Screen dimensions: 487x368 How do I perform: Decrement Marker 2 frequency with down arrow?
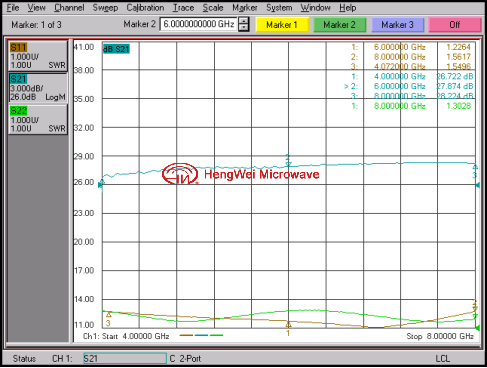244,28
